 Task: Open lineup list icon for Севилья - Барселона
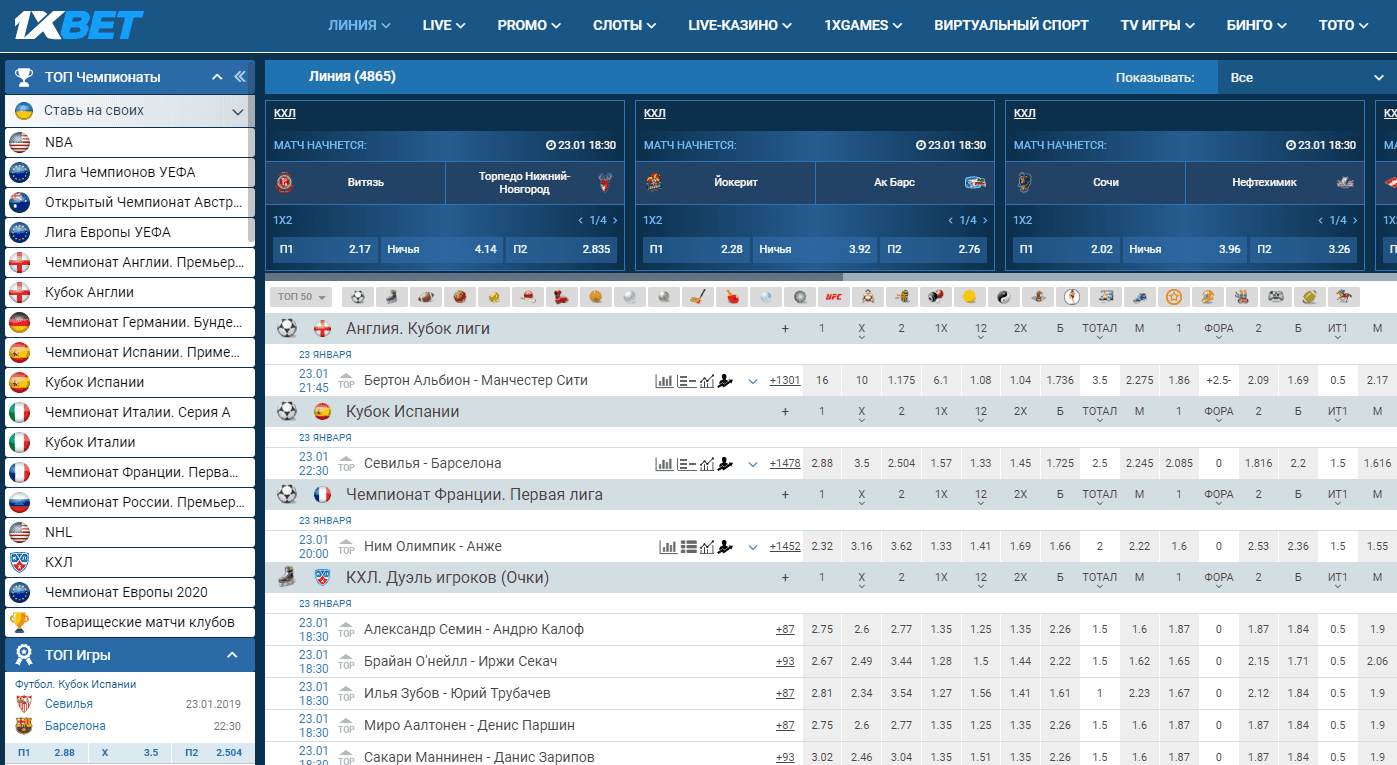[686, 464]
